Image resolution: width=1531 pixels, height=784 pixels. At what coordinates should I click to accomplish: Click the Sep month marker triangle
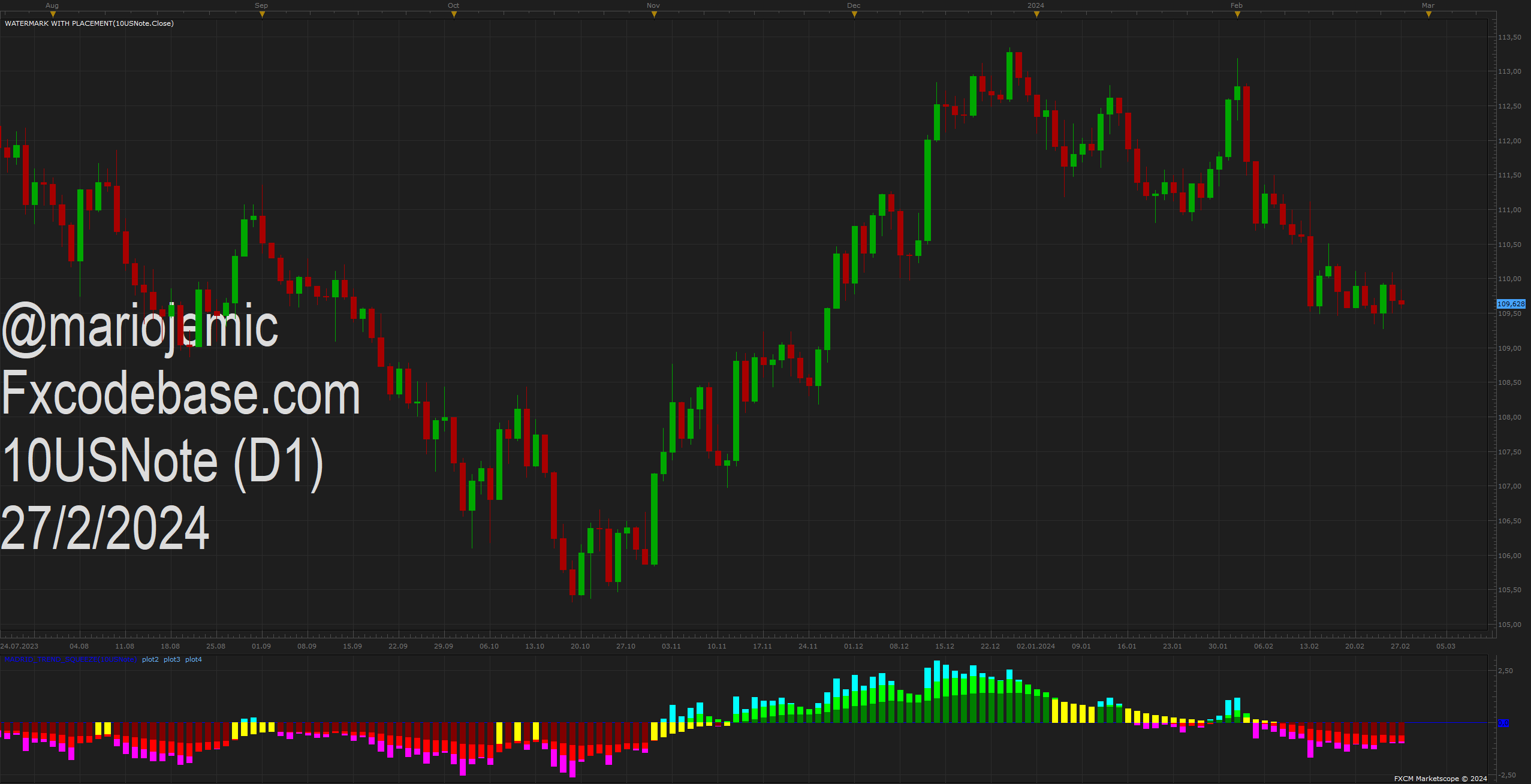[x=262, y=14]
